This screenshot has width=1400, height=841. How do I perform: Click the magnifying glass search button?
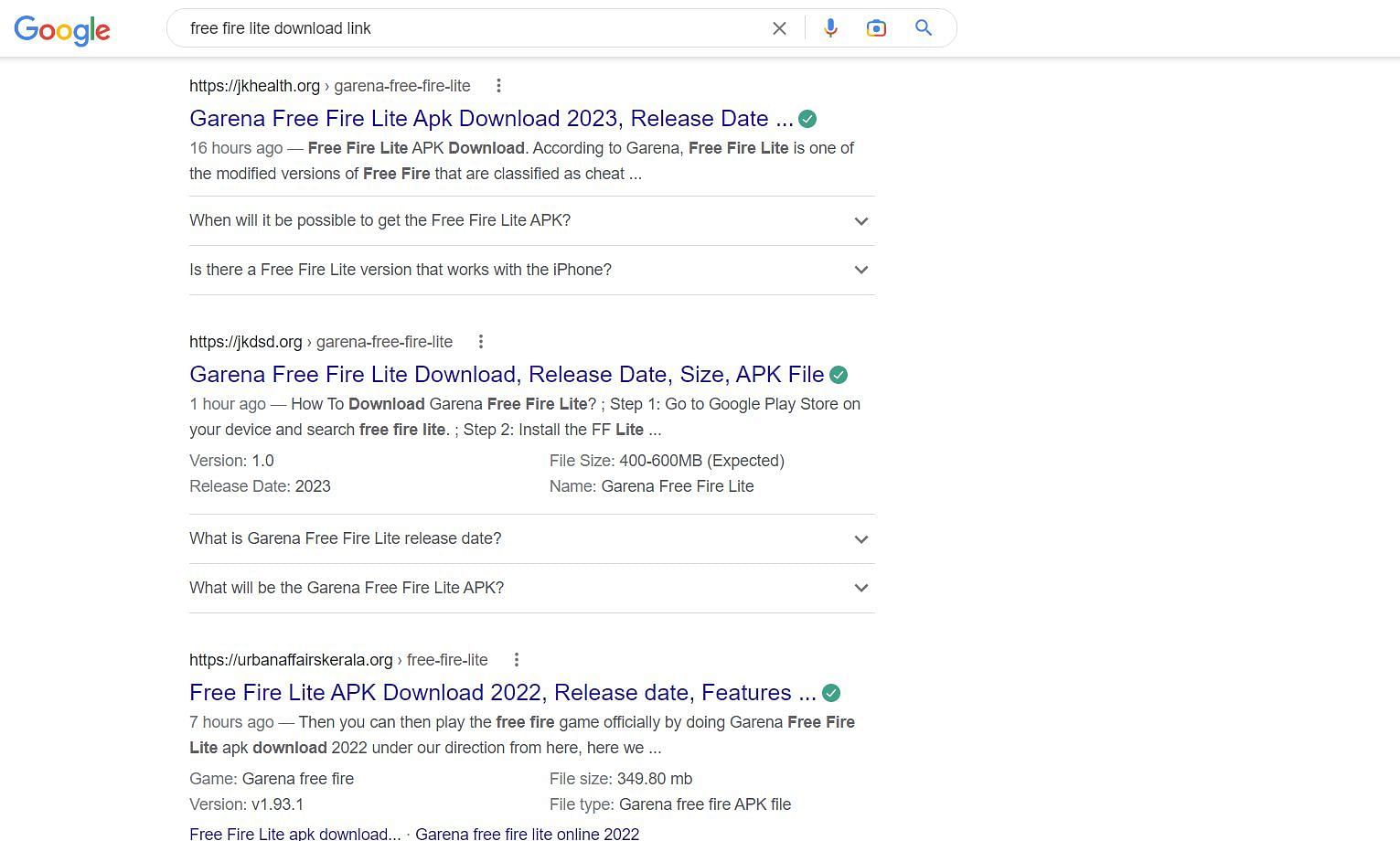[x=924, y=28]
